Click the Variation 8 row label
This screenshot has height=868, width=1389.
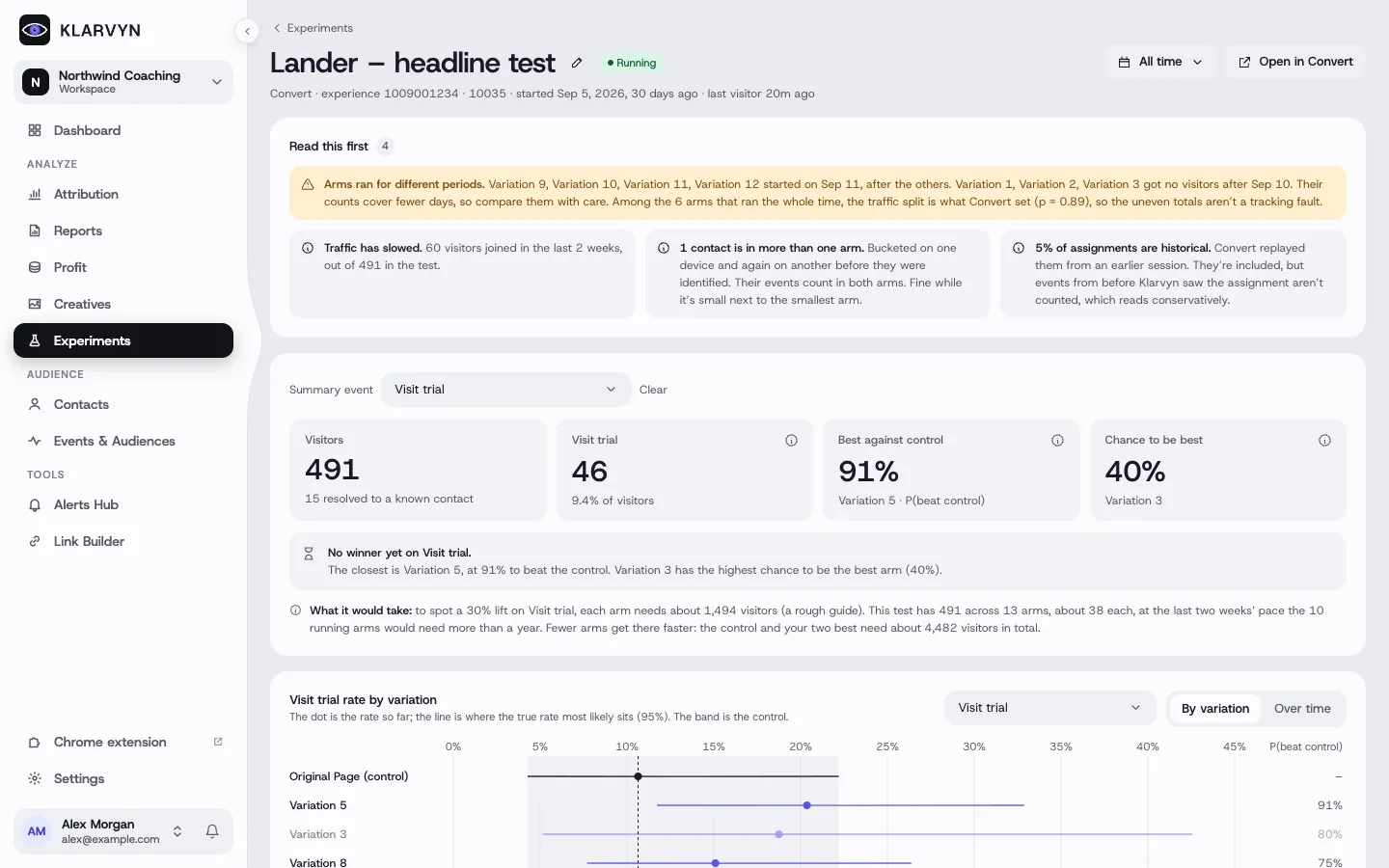pos(318,862)
